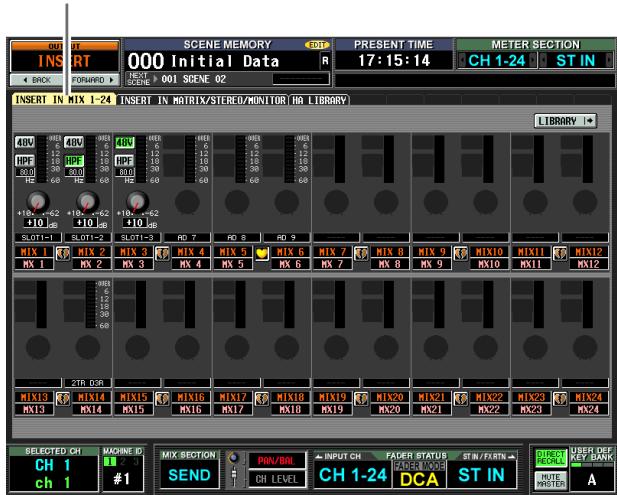617x495 pixels.
Task: Click the CH 1-24 Input CH fader status
Action: (x=353, y=475)
